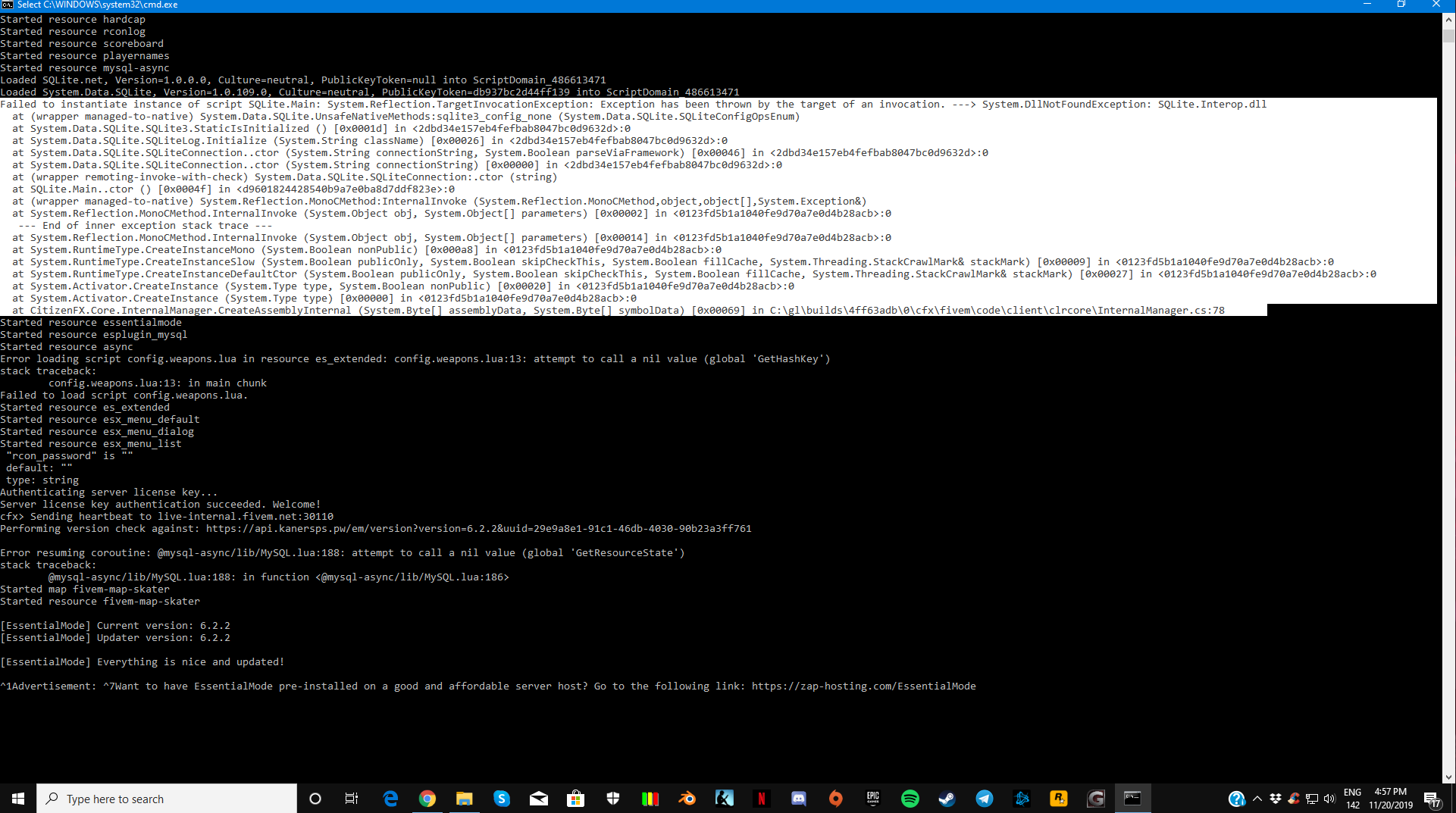1456x813 pixels.
Task: Open Telegram from the taskbar
Action: click(x=984, y=799)
